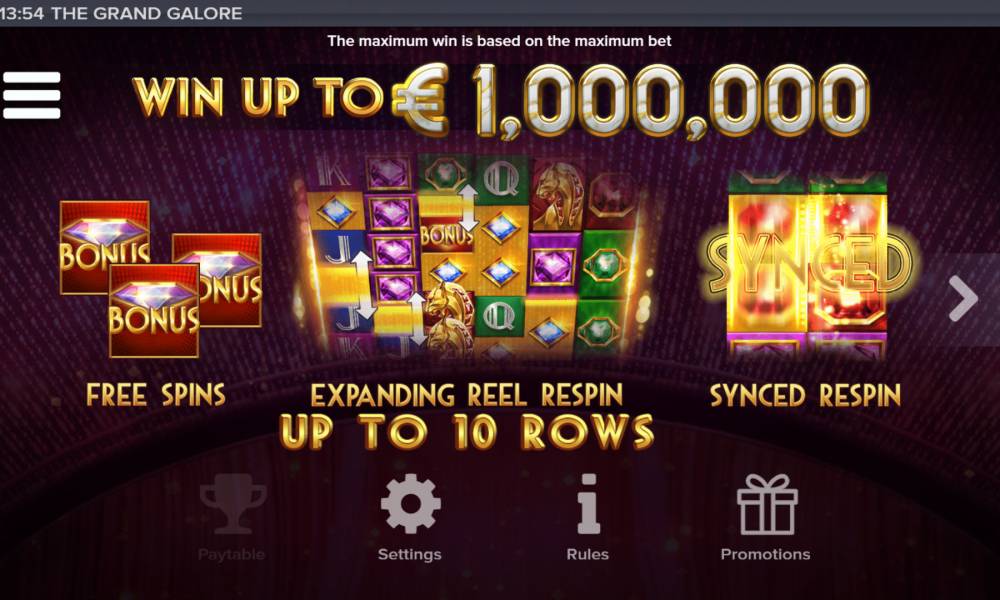
Task: Go to next slide with right chevron
Action: 963,298
